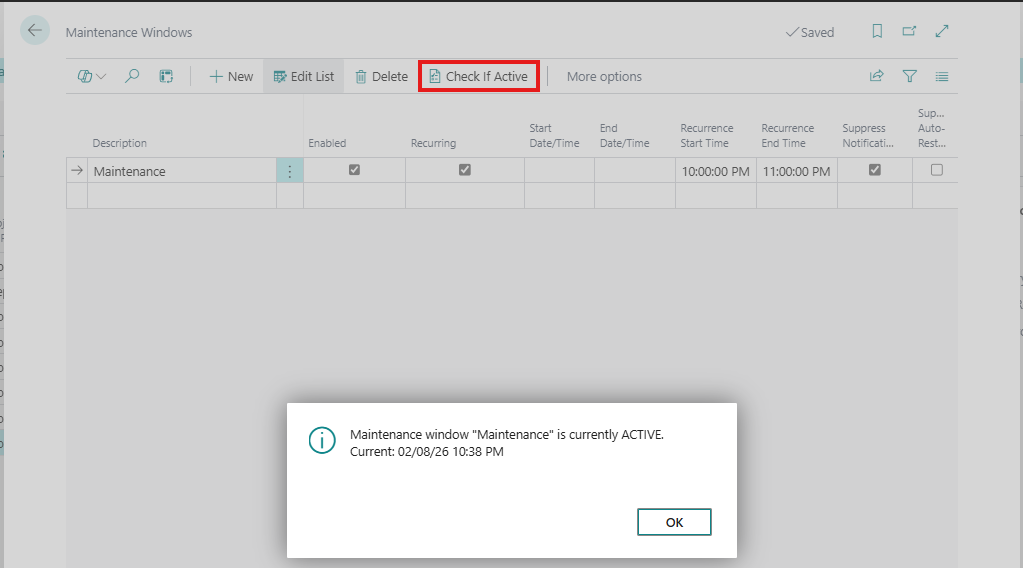Click the search magnifier icon

pyautogui.click(x=132, y=76)
